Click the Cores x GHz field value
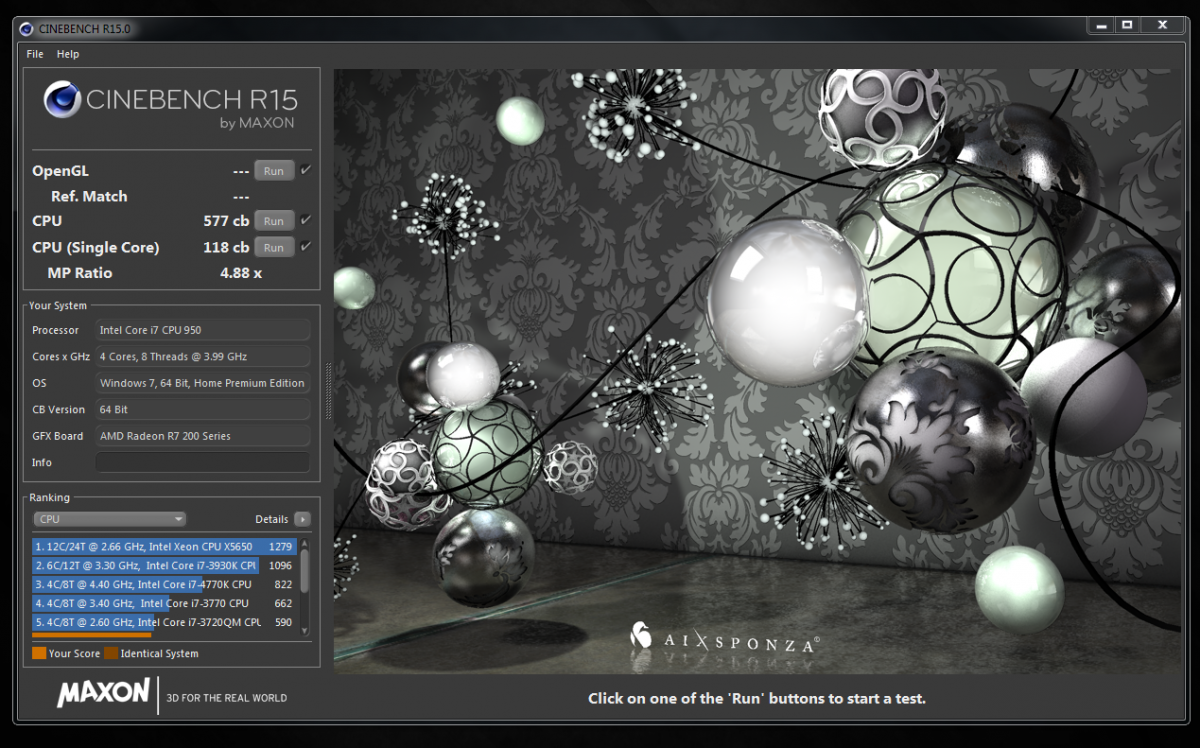Image resolution: width=1200 pixels, height=748 pixels. (203, 356)
